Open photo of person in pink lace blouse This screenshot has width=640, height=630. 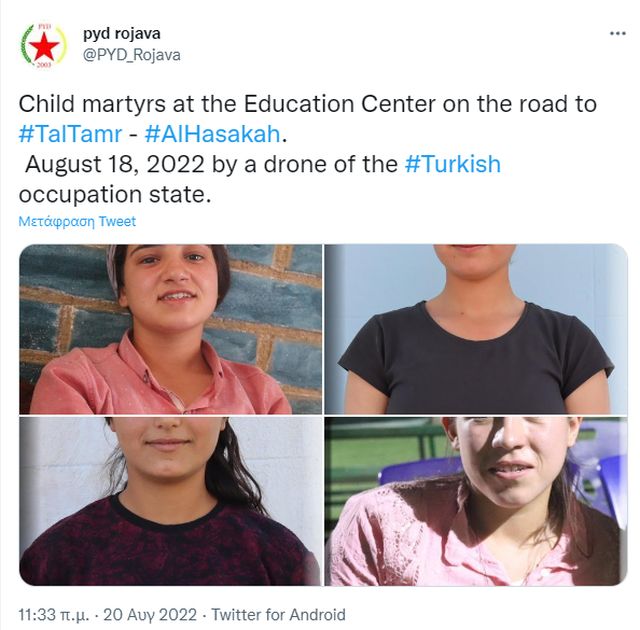pyautogui.click(x=476, y=501)
